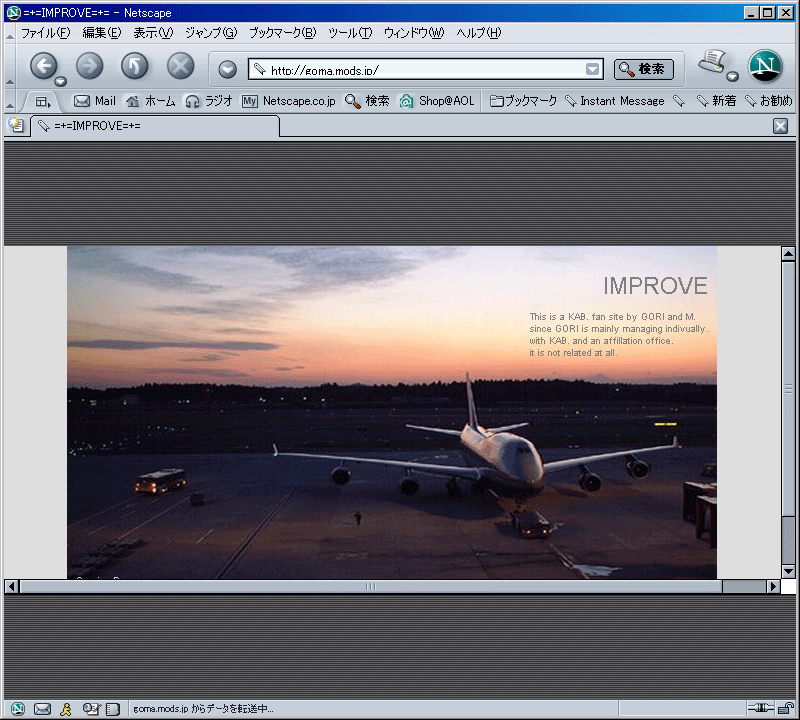Open the 編集(E) menu
800x720 pixels.
pyautogui.click(x=102, y=33)
